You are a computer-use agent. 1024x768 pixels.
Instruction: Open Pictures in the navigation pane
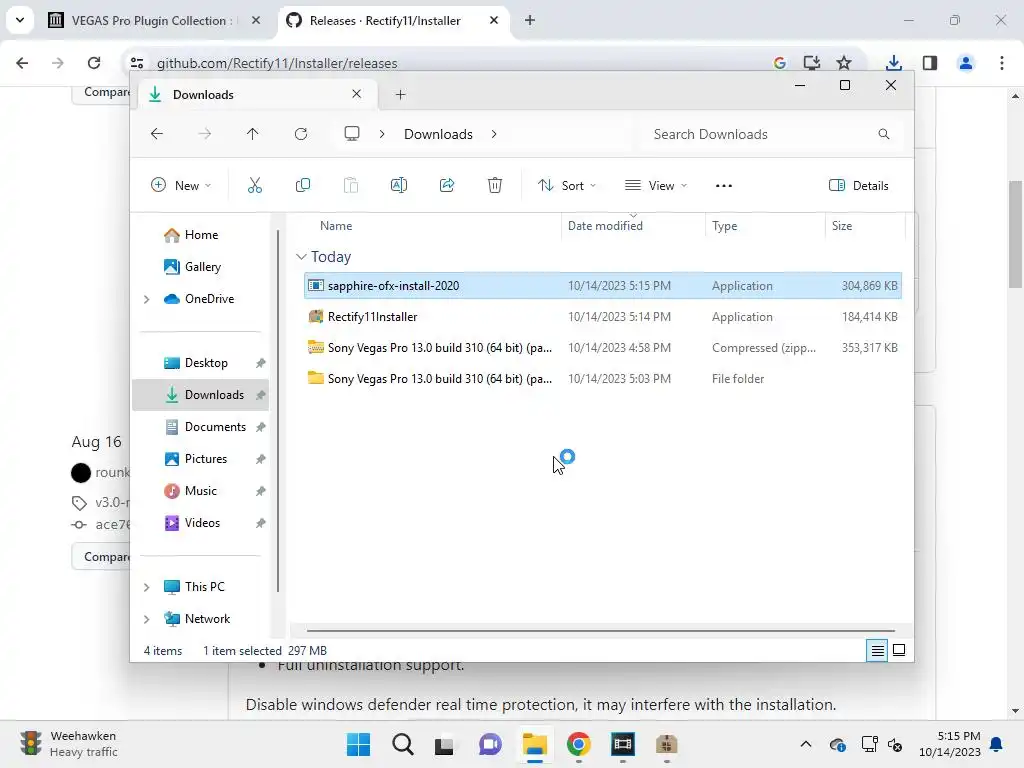coord(206,459)
